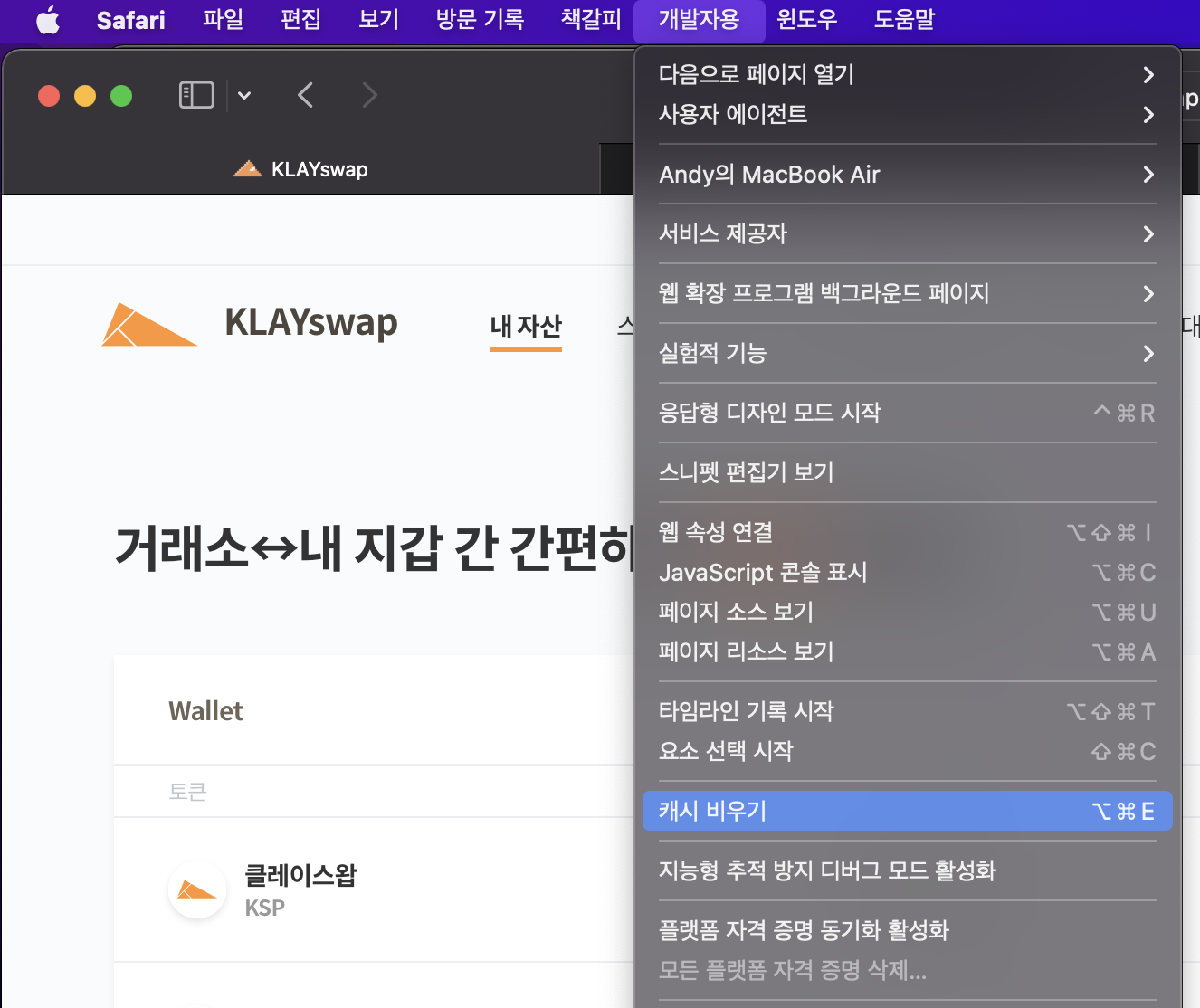This screenshot has height=1008, width=1200.
Task: Open the 도움말 menu
Action: click(x=904, y=20)
